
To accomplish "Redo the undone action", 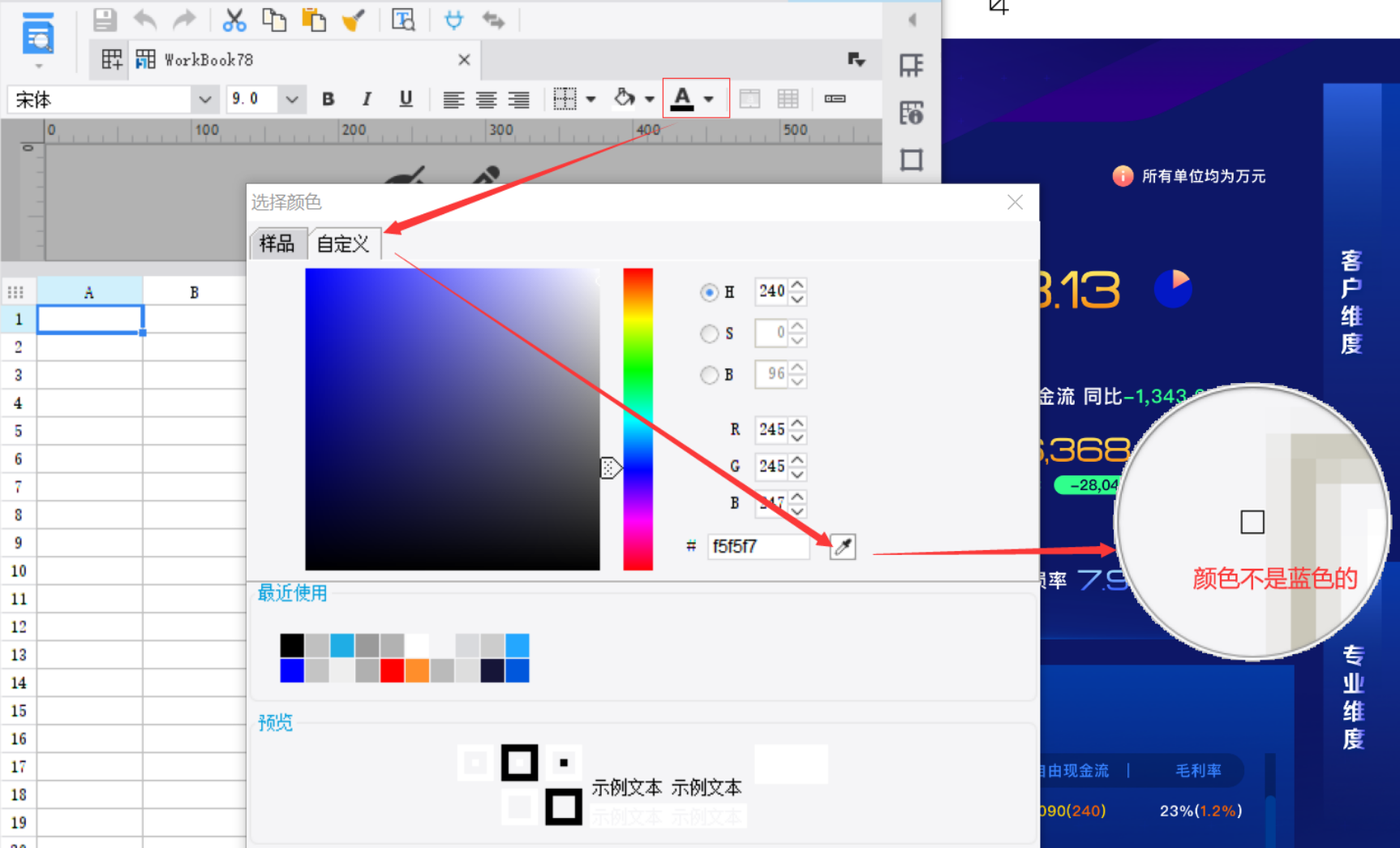I will [x=185, y=19].
